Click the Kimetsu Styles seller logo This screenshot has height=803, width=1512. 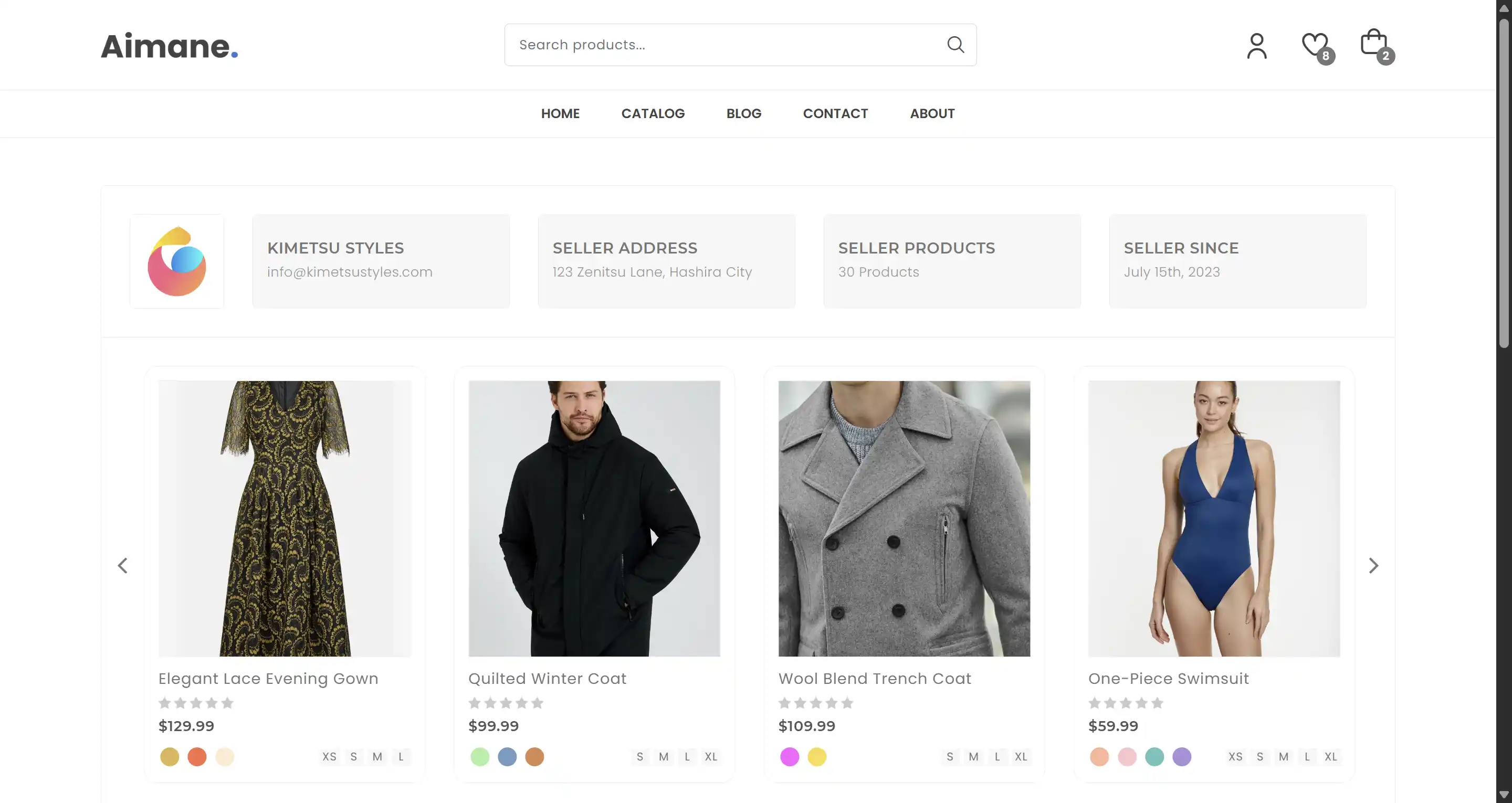pyautogui.click(x=177, y=261)
